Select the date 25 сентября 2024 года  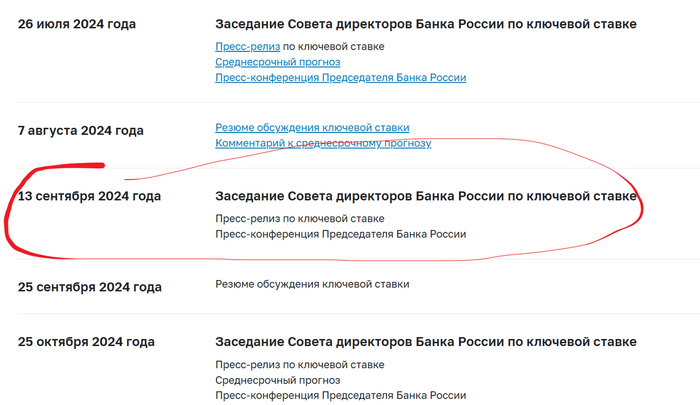click(90, 287)
